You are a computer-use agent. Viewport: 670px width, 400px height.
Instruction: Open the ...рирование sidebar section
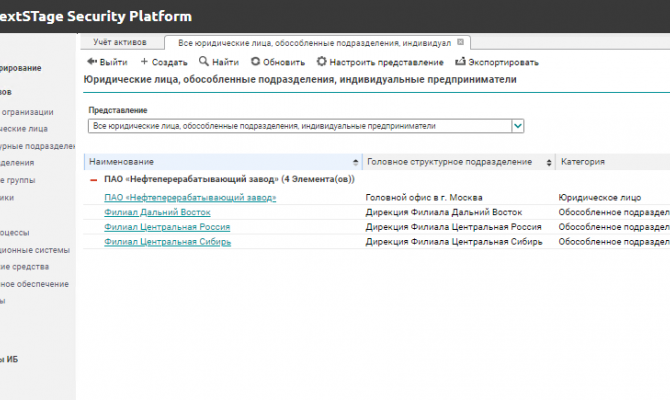point(21,68)
